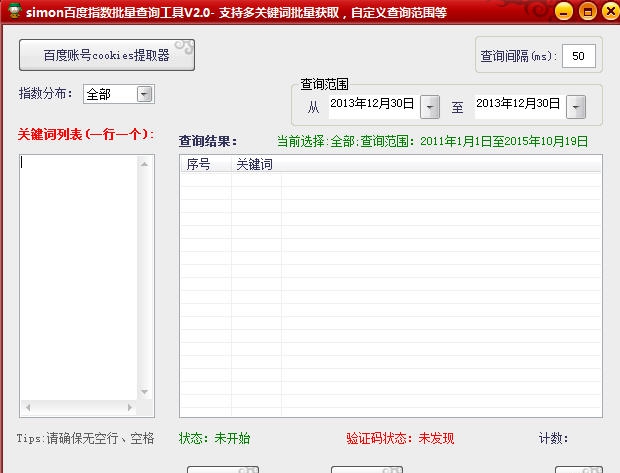Click the 状态: 未开始 status text
The height and width of the screenshot is (473, 620).
pyautogui.click(x=214, y=438)
